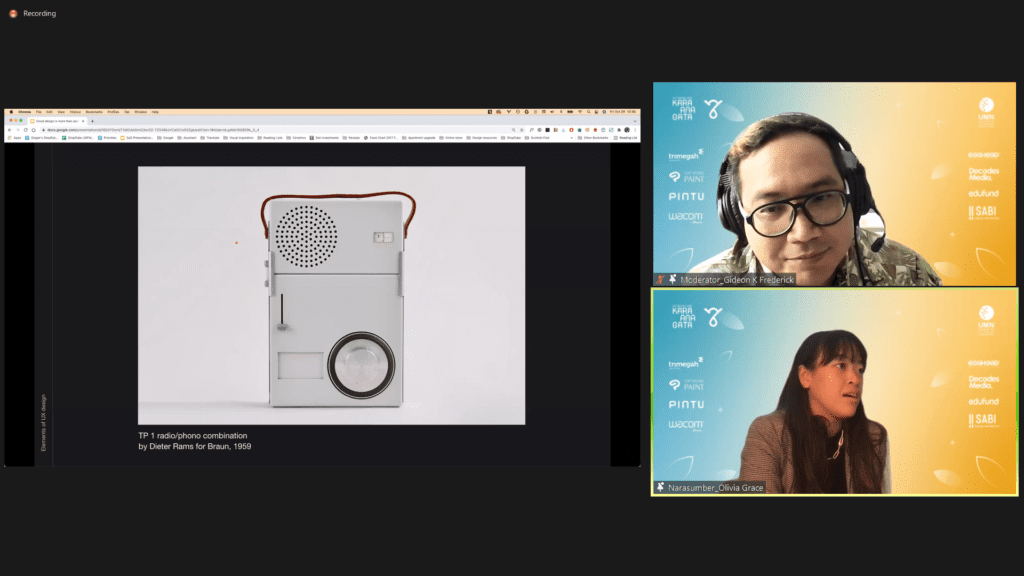Open a new browser tab with plus icon
1024x576 pixels.
(92, 121)
